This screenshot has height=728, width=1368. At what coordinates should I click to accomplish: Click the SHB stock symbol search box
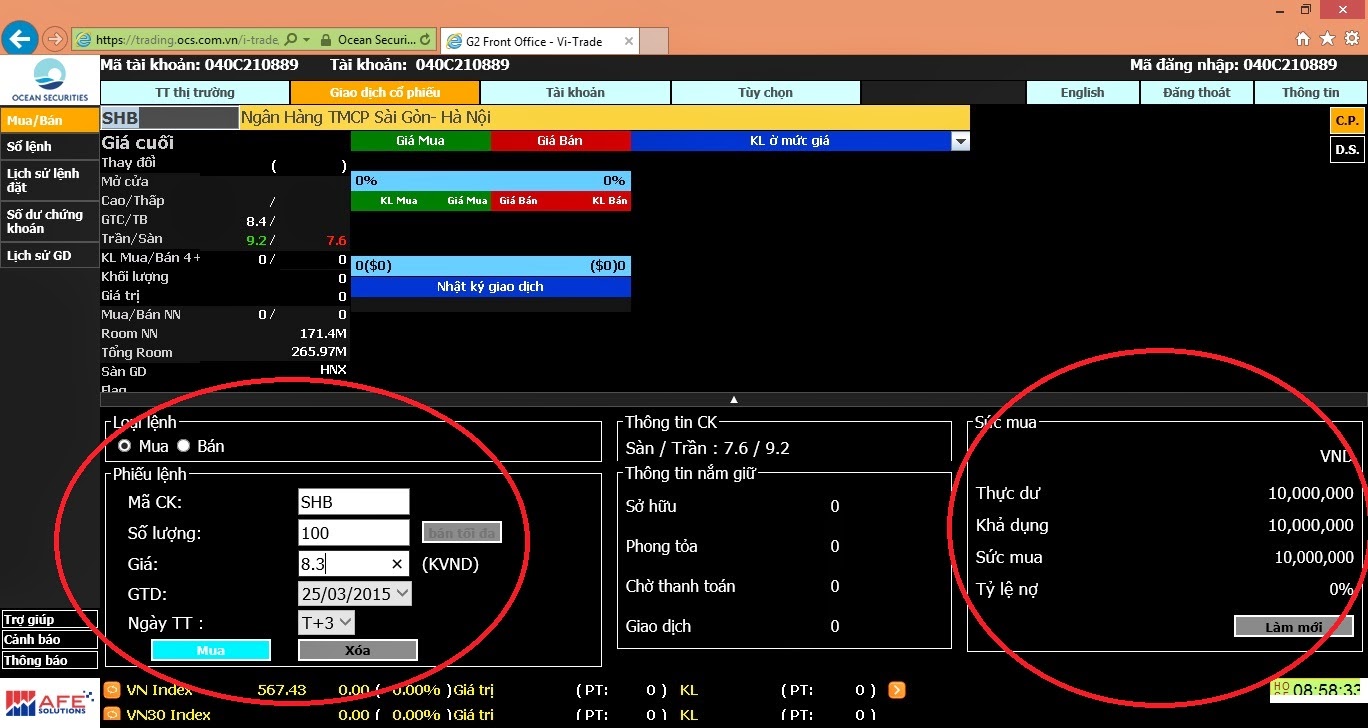tap(170, 118)
